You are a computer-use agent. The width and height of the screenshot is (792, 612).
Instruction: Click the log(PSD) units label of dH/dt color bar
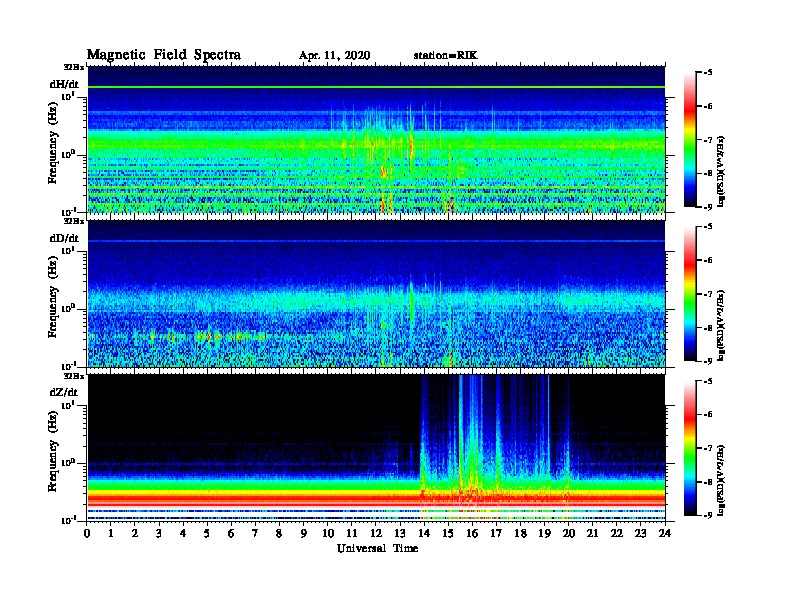(722, 172)
